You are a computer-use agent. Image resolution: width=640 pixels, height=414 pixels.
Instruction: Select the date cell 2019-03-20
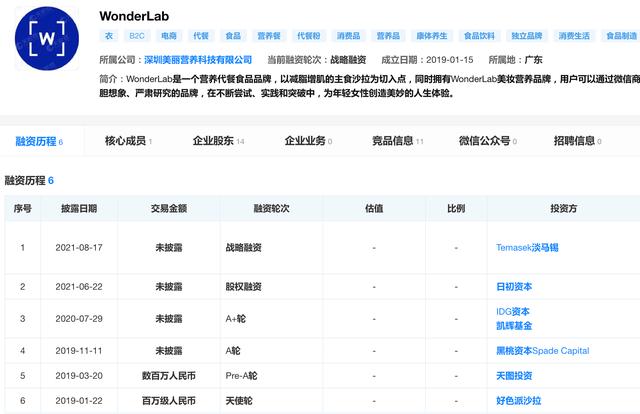point(79,376)
